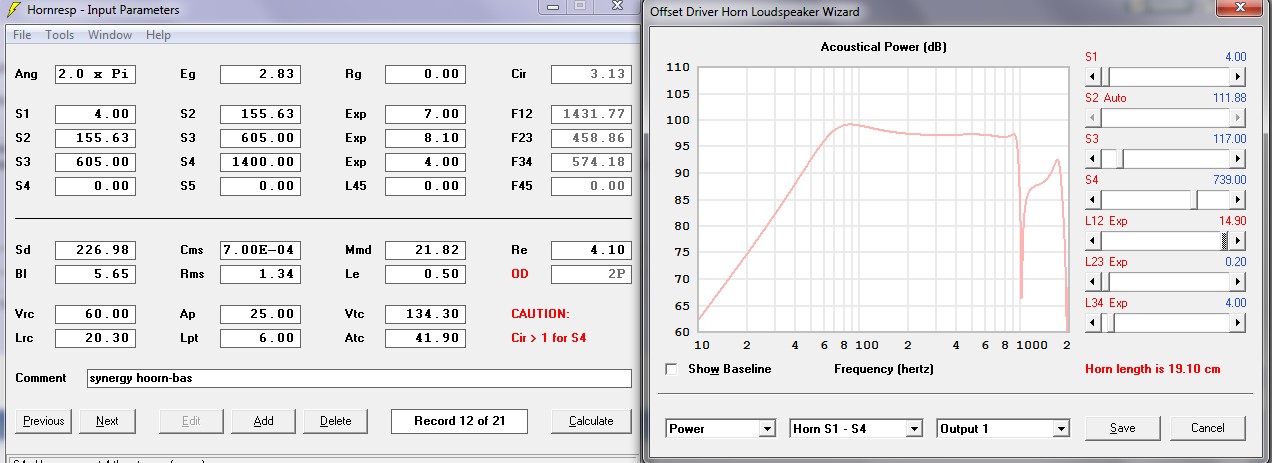Click the L34 Exp slider right arrow

click(1238, 323)
